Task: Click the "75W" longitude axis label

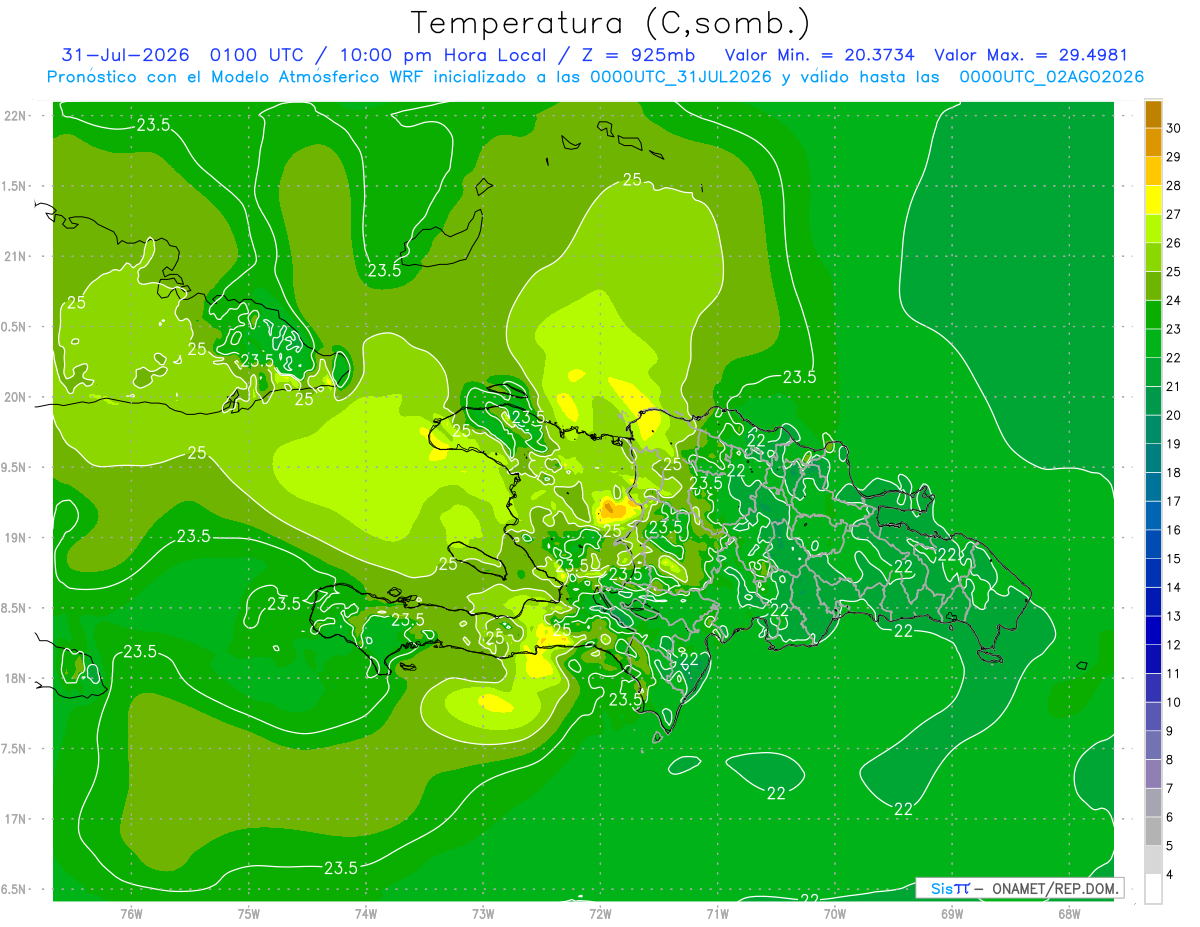Action: pos(249,913)
